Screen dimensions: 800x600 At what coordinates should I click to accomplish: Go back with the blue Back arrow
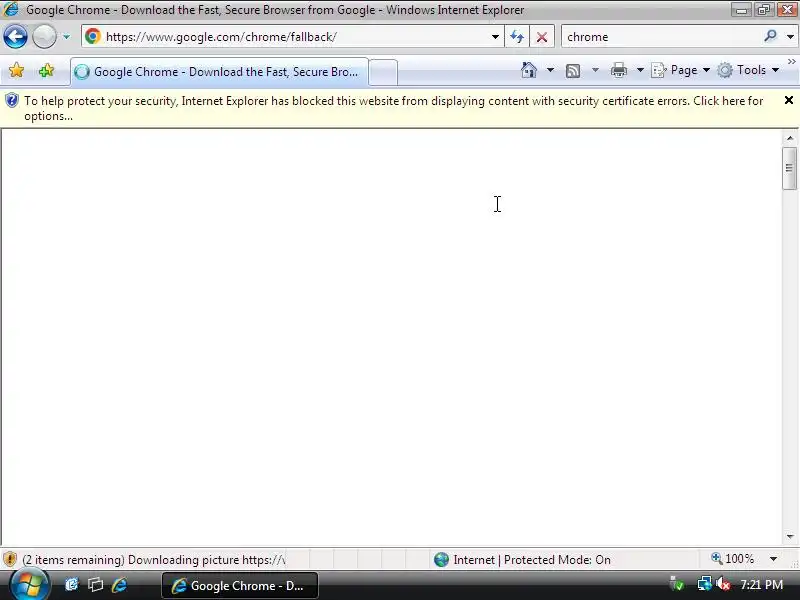click(x=15, y=37)
